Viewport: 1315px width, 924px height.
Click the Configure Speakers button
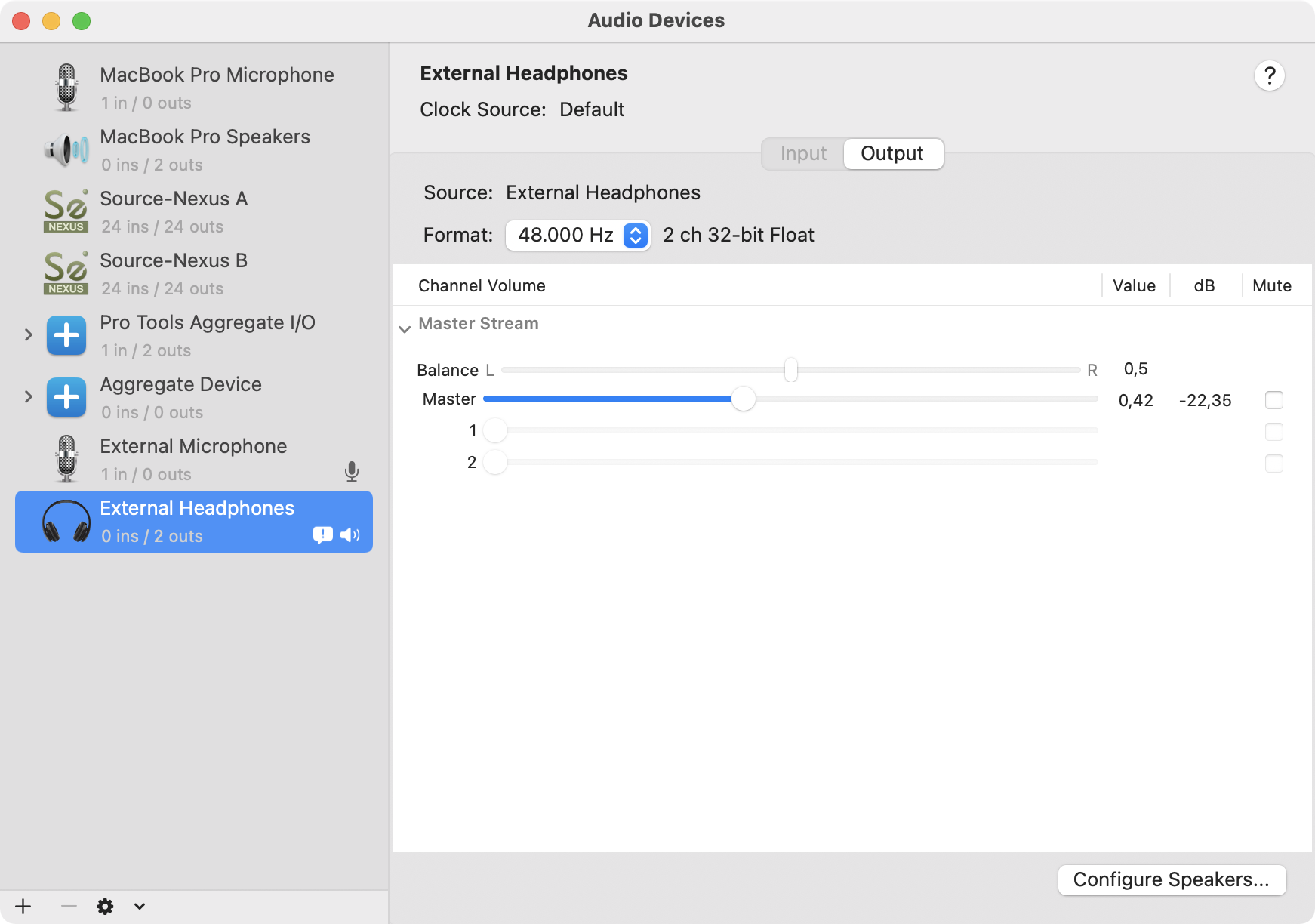(x=1171, y=880)
